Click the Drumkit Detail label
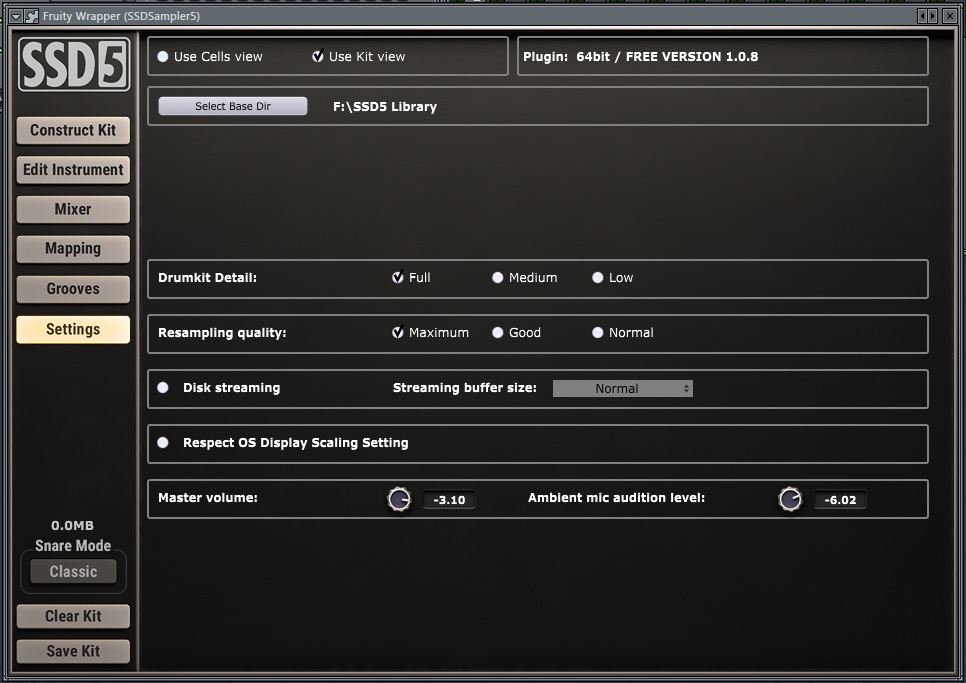 [x=208, y=278]
